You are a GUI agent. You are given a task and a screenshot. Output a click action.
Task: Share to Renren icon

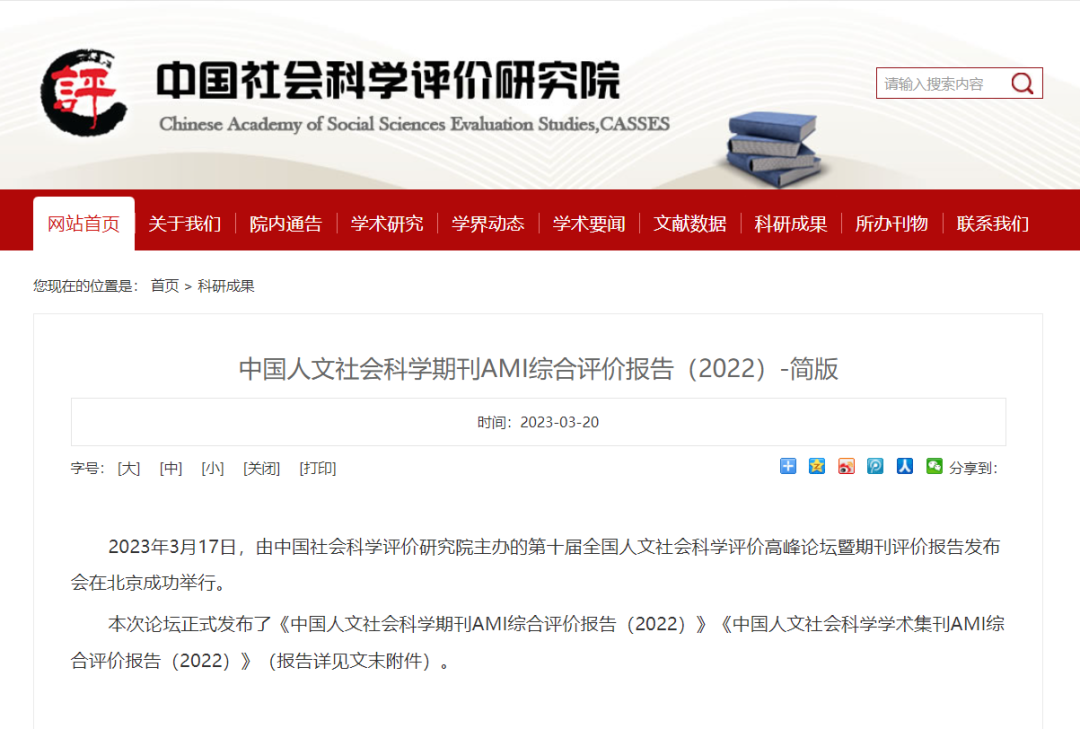(904, 466)
